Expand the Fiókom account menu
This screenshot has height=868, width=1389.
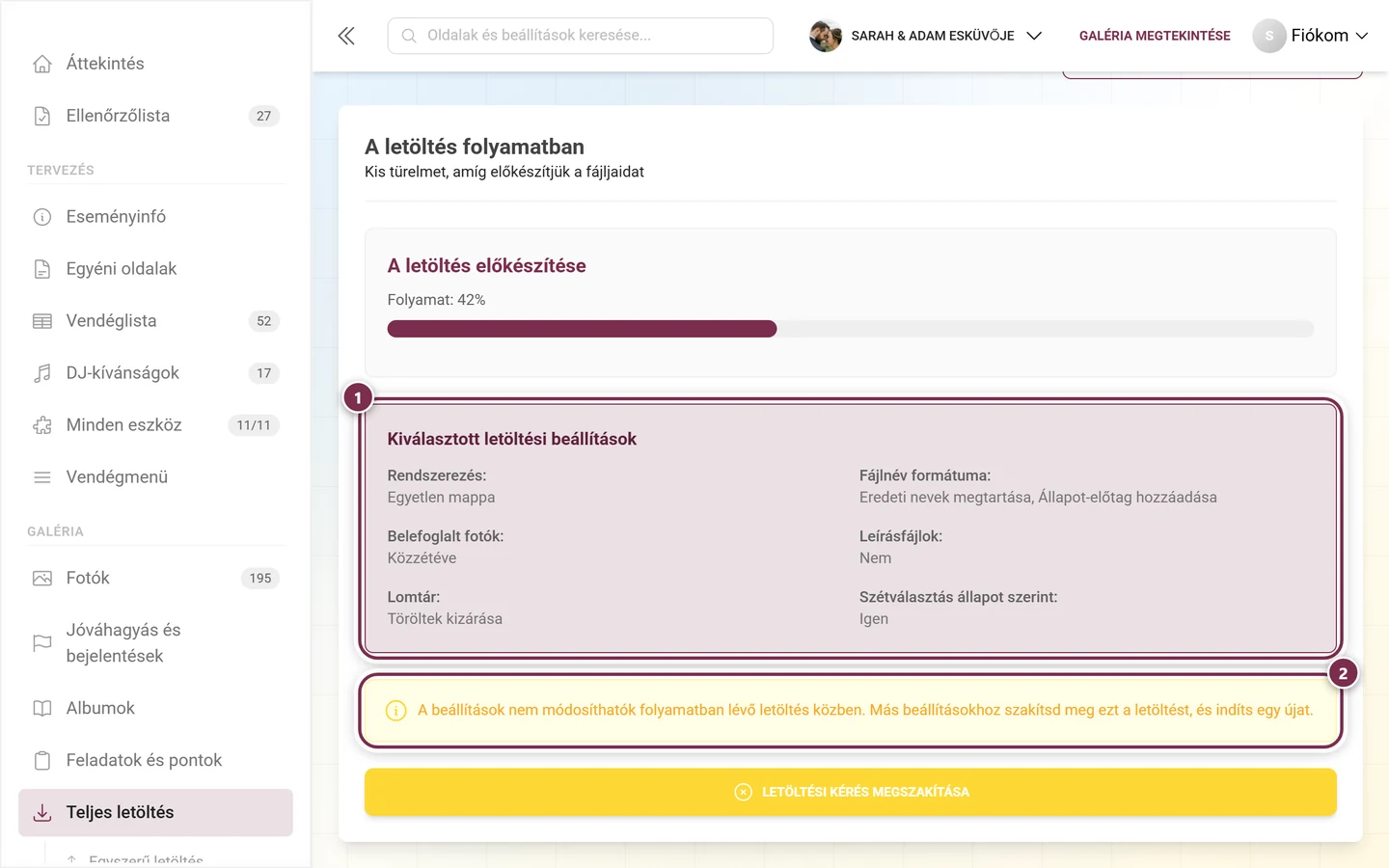click(1311, 36)
